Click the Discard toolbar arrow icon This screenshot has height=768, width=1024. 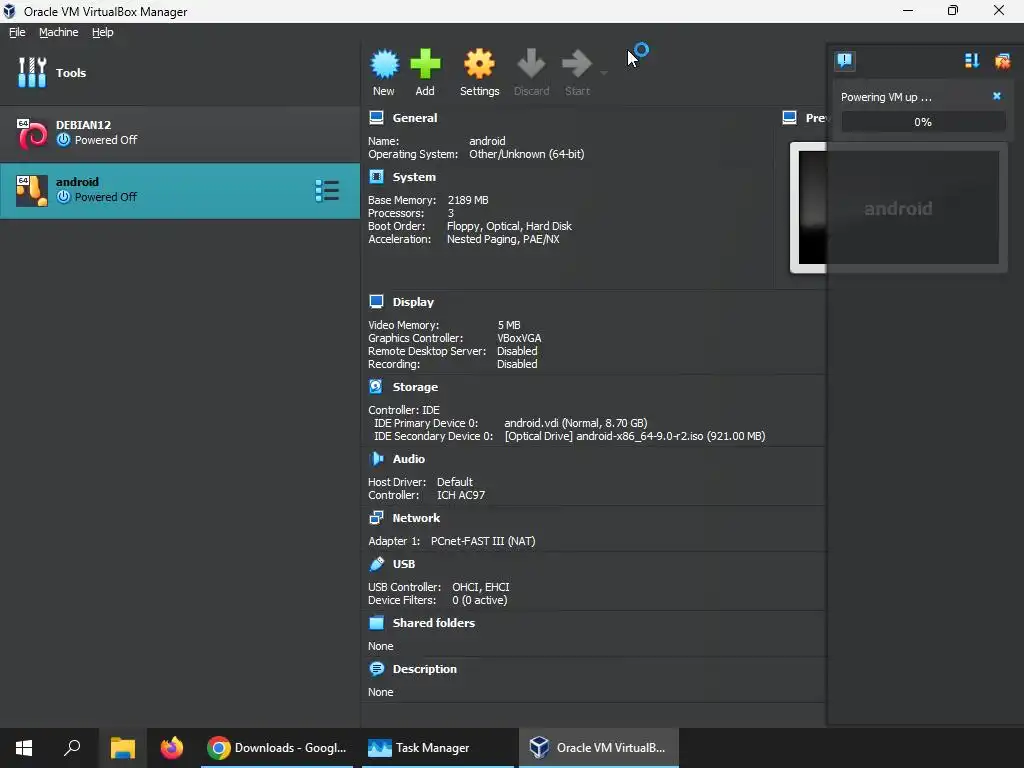coord(531,64)
